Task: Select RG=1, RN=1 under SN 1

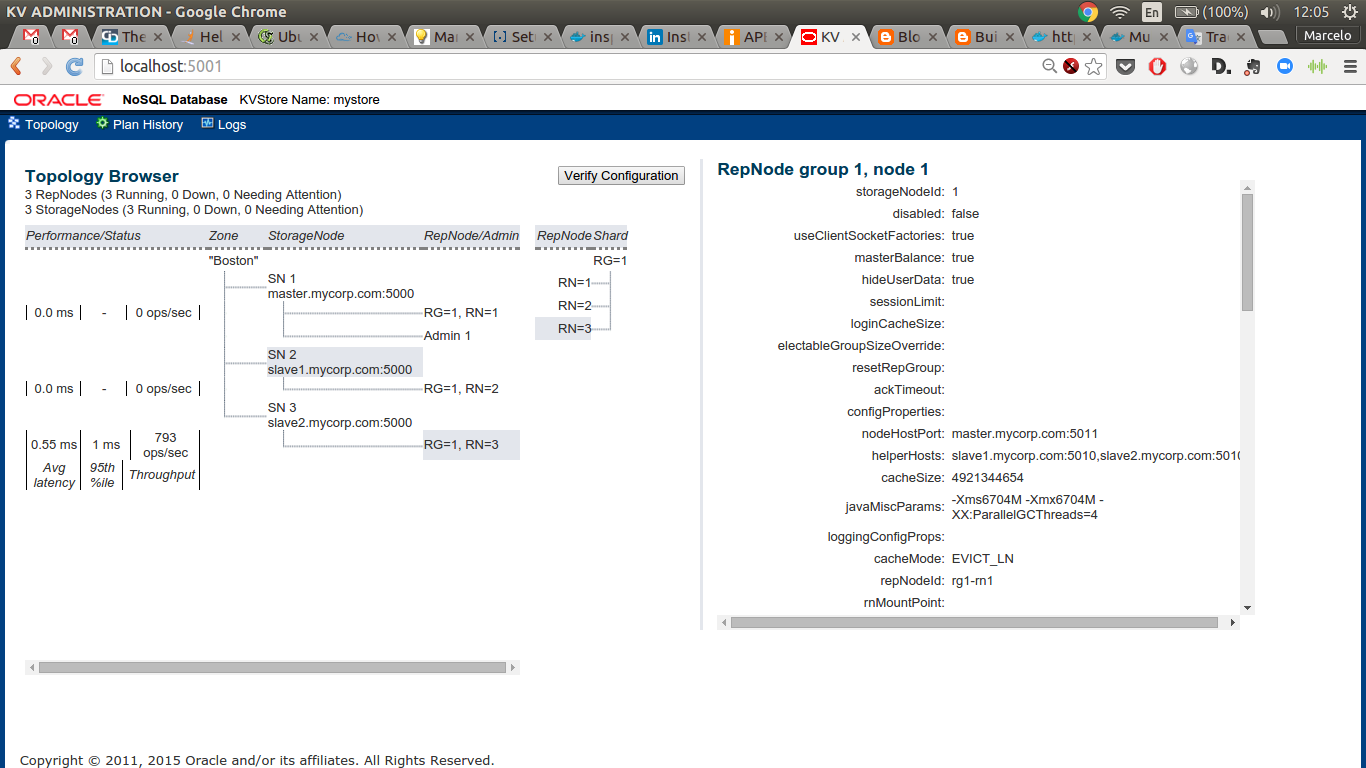Action: pos(461,312)
